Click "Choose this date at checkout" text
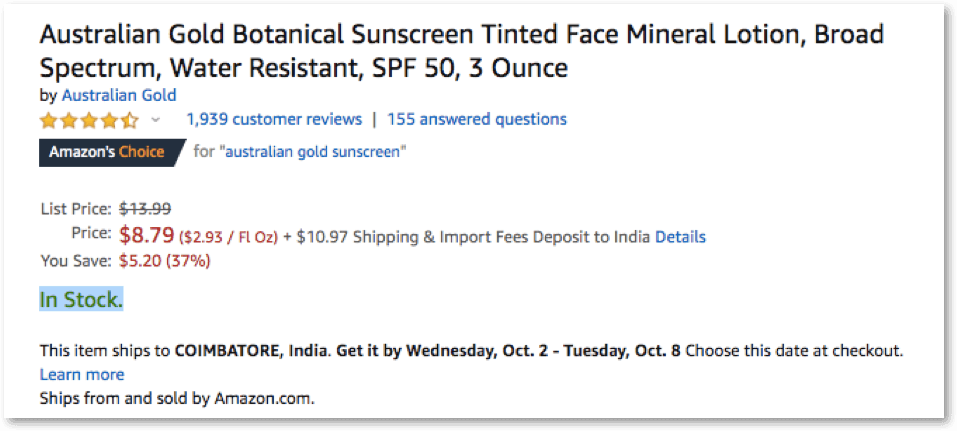This screenshot has width=957, height=431. click(x=794, y=352)
